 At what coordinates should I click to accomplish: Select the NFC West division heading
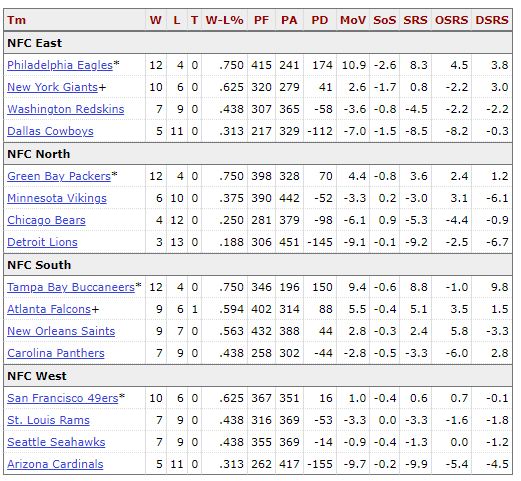click(37, 376)
